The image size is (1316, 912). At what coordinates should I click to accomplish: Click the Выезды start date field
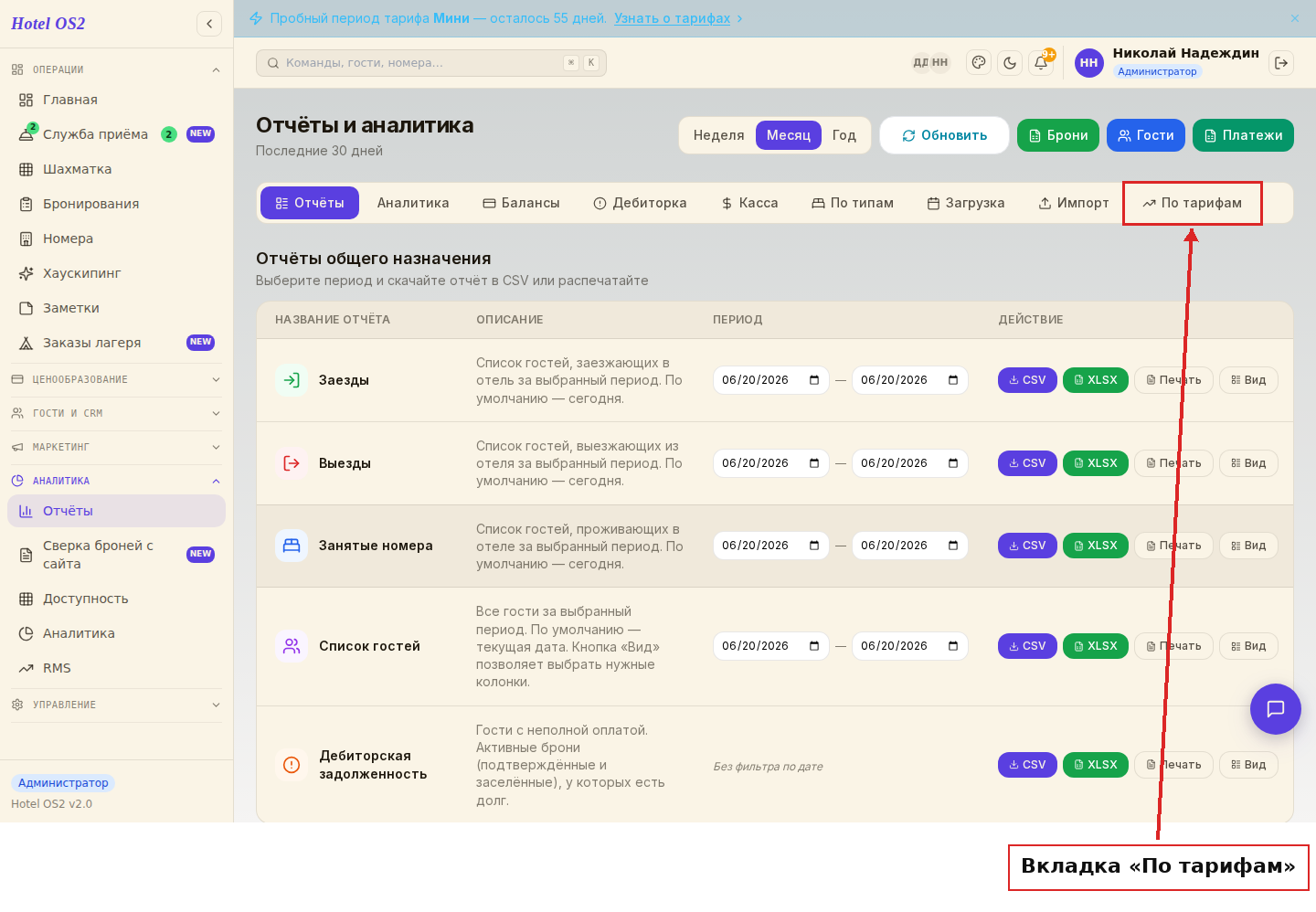click(x=770, y=463)
